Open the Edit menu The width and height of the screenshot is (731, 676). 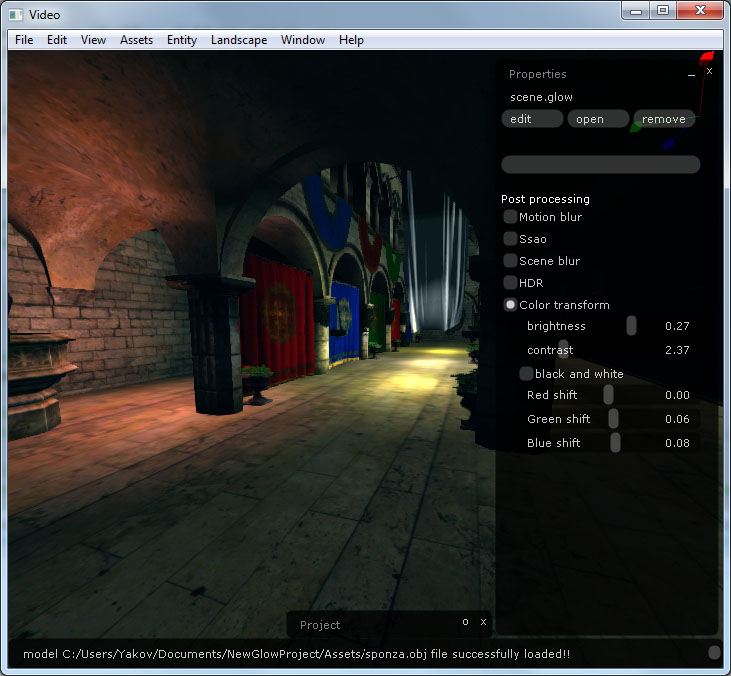coord(57,40)
